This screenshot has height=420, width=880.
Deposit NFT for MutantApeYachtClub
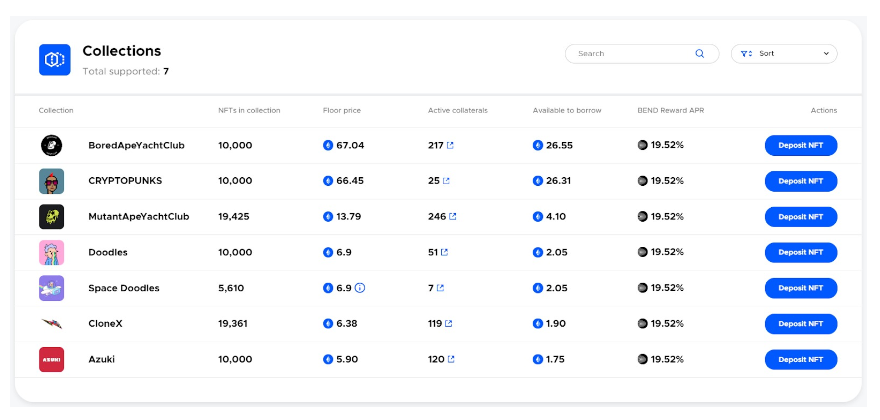pyautogui.click(x=801, y=217)
